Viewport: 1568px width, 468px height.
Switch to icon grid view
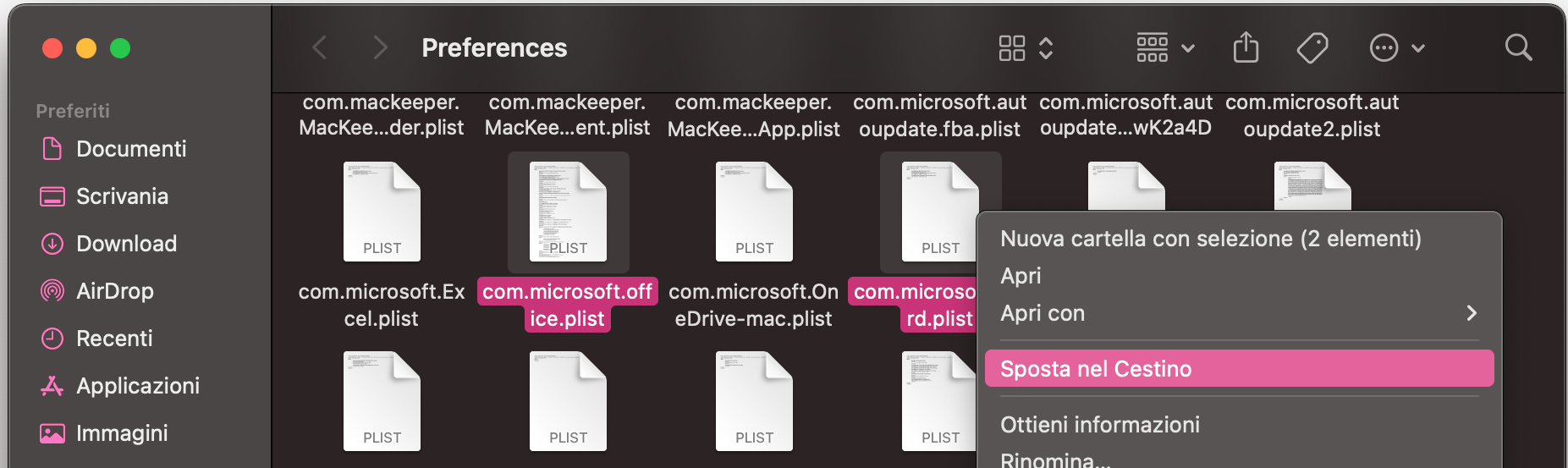coord(1012,47)
